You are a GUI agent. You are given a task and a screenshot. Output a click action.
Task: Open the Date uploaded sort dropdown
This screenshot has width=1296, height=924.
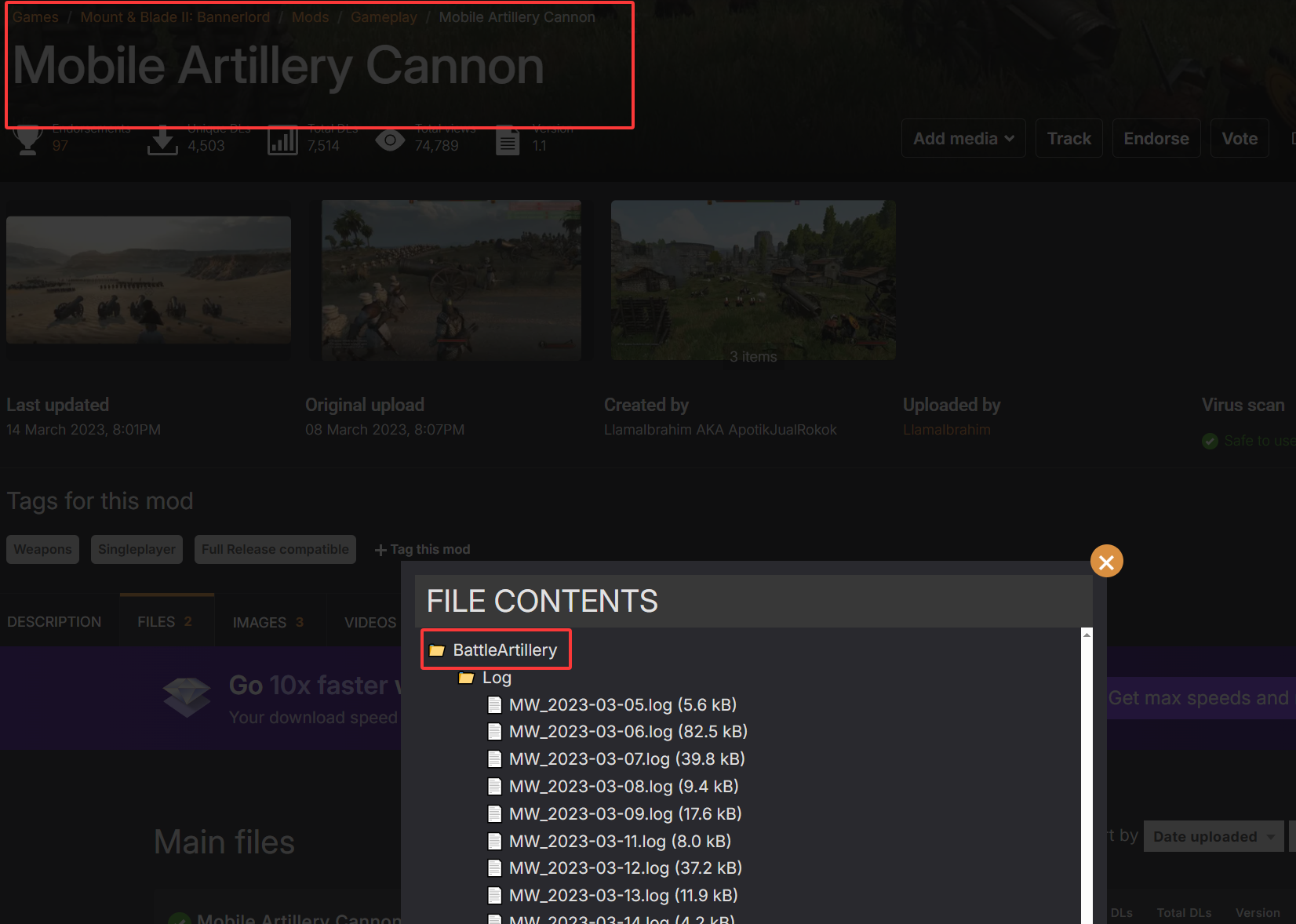click(x=1214, y=836)
